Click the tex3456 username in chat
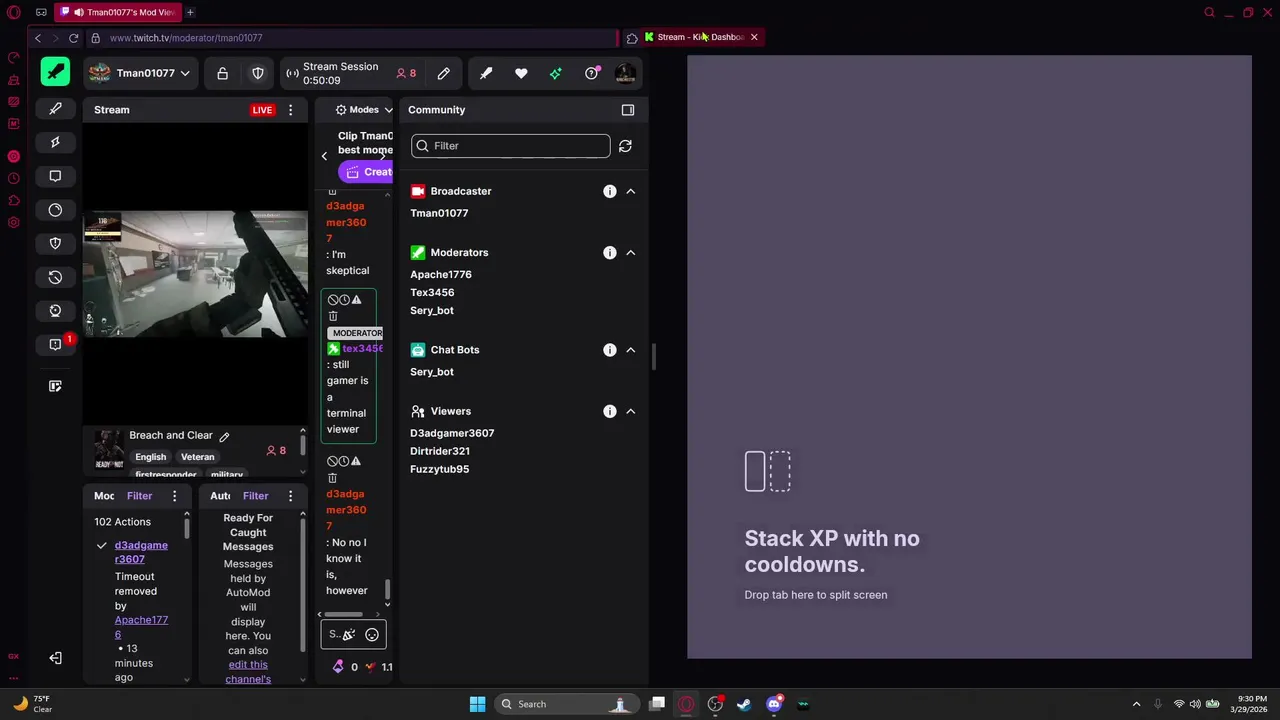Screen dimensions: 1280x720 [362, 348]
